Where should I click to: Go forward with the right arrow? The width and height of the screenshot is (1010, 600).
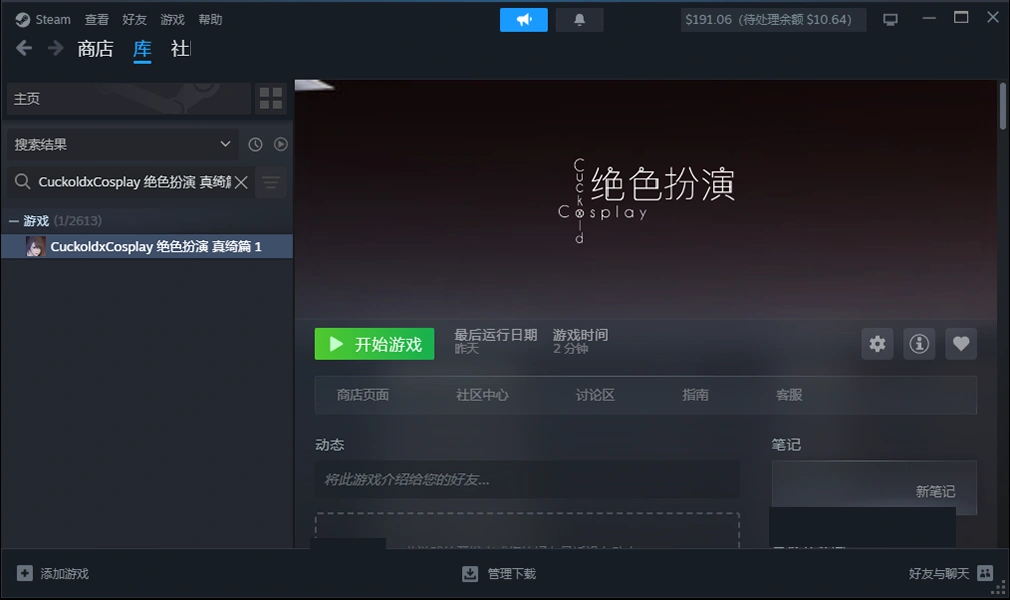pos(55,48)
